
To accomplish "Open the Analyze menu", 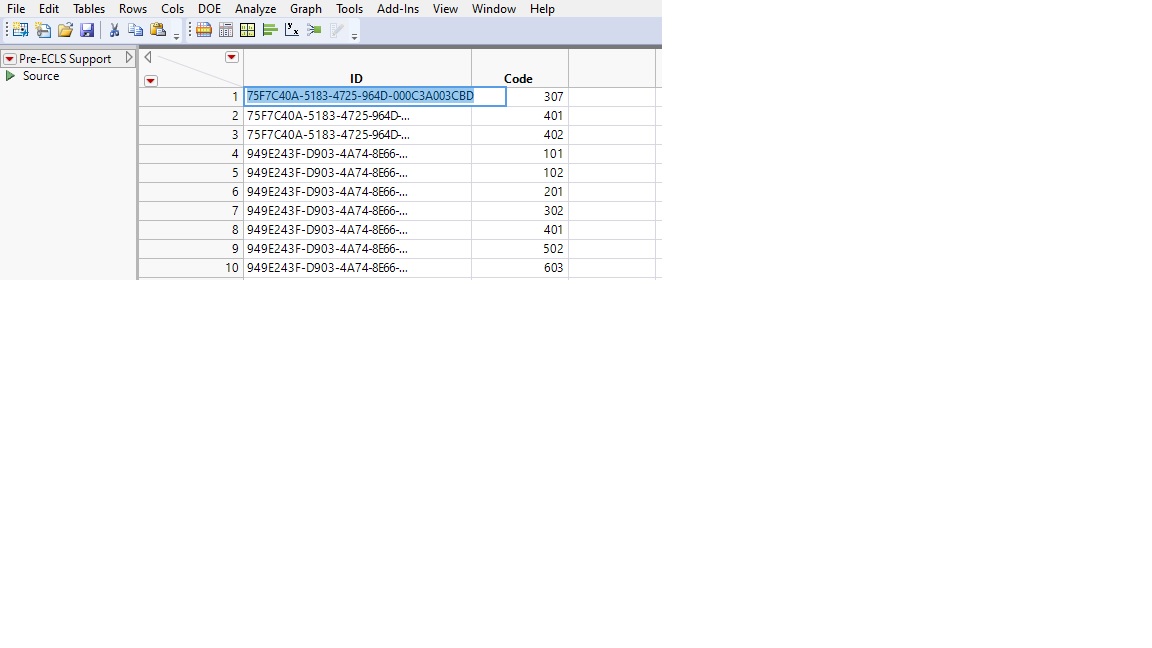I will [x=255, y=9].
